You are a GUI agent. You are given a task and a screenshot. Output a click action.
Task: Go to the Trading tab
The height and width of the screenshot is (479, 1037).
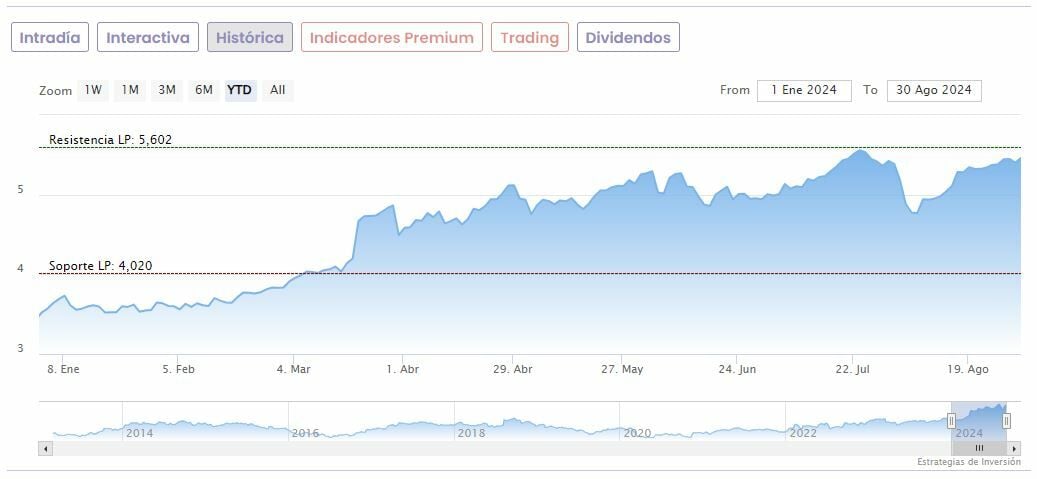(529, 38)
